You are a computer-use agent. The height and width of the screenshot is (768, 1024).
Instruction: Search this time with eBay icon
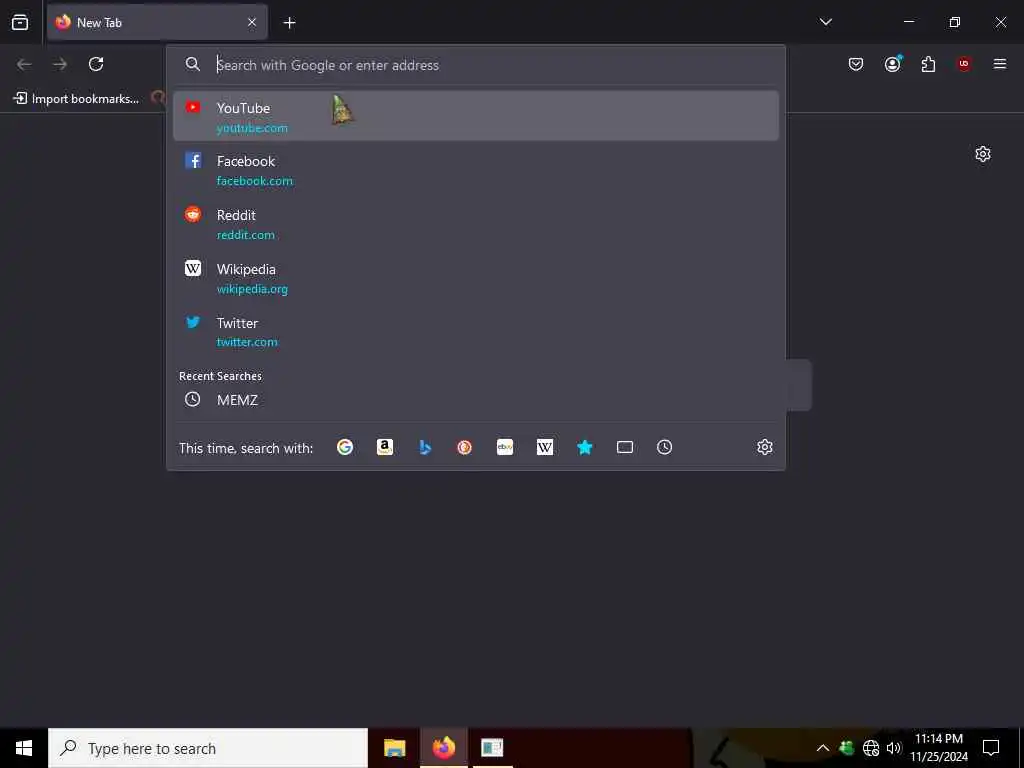[505, 447]
